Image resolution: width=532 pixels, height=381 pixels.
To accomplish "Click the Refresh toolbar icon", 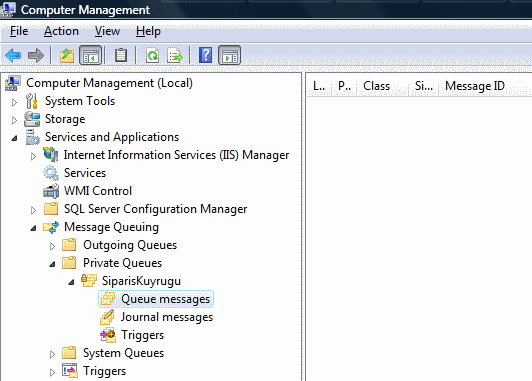I will coord(152,55).
